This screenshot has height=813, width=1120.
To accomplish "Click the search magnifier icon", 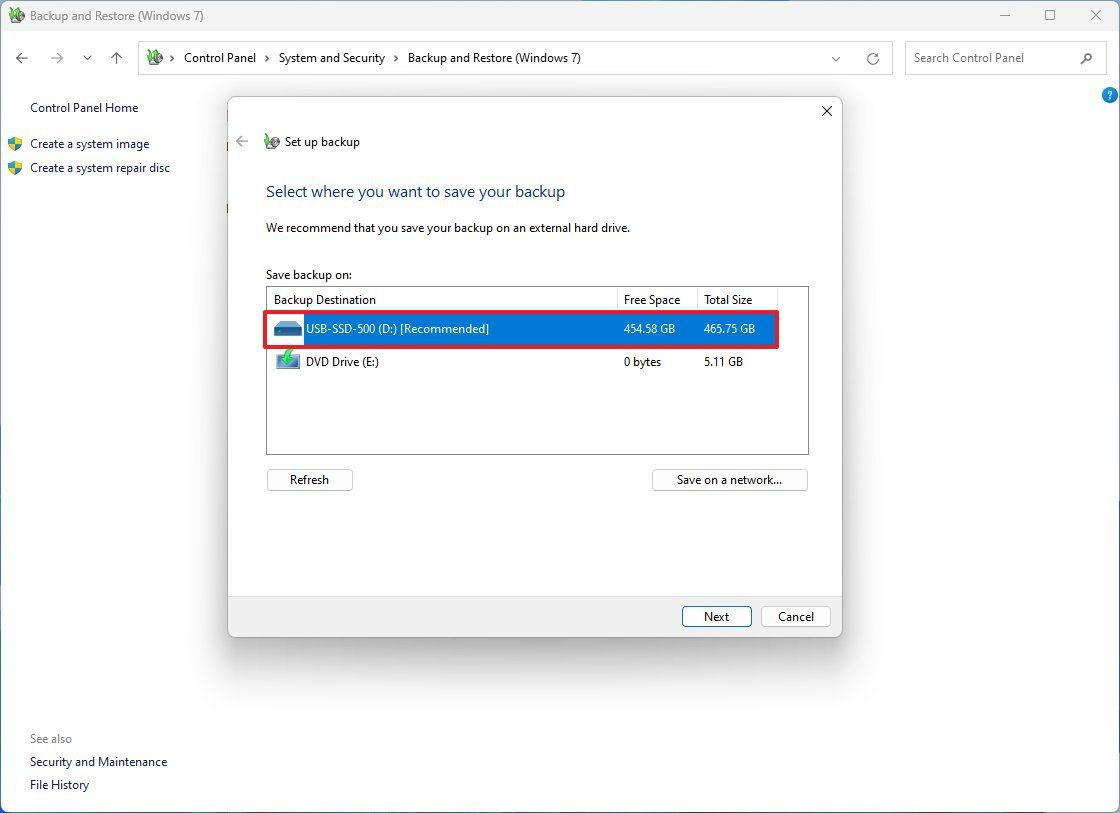I will tap(1086, 58).
